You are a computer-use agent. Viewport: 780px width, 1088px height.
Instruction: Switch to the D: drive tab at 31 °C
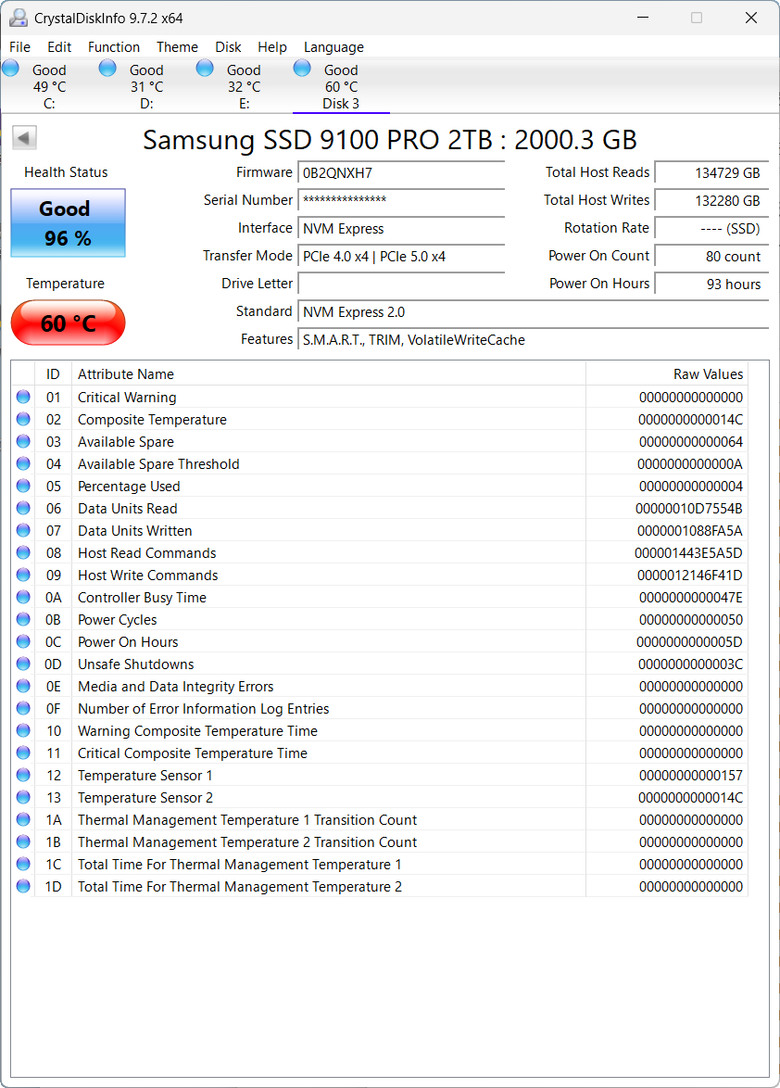pyautogui.click(x=146, y=86)
